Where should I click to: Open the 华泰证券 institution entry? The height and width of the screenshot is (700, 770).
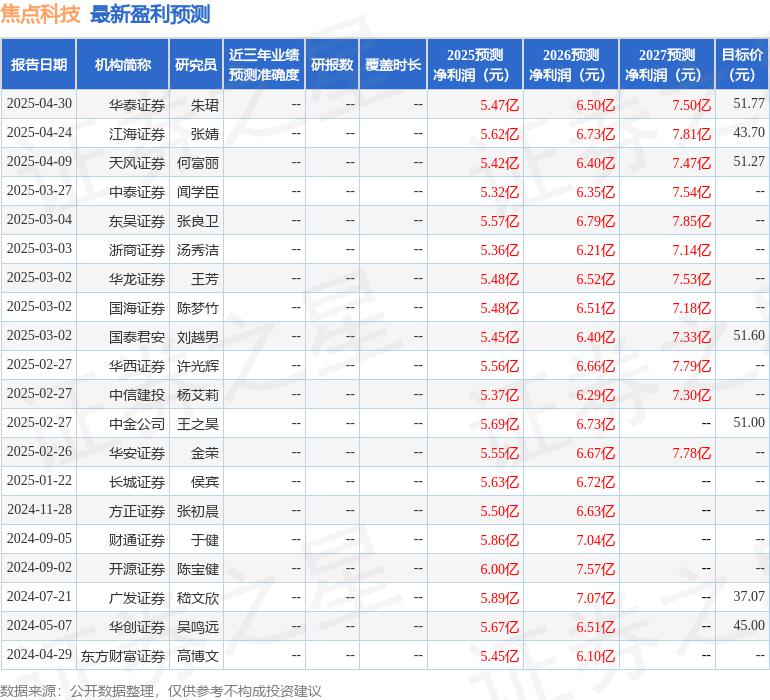click(137, 104)
